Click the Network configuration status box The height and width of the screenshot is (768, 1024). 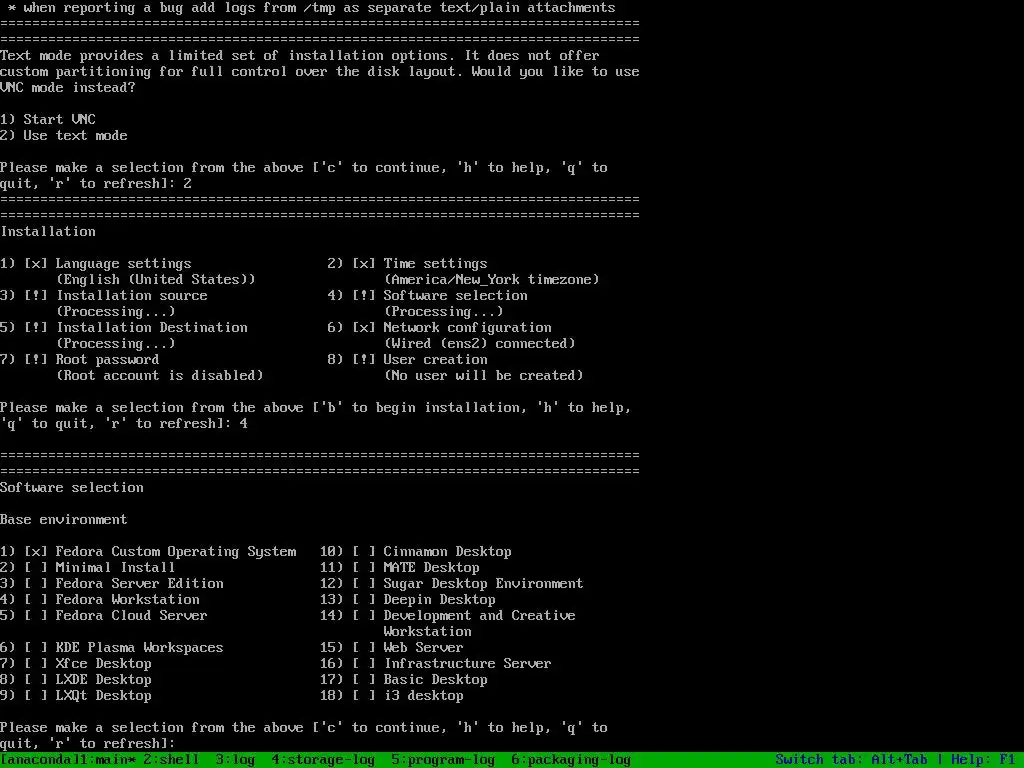364,328
